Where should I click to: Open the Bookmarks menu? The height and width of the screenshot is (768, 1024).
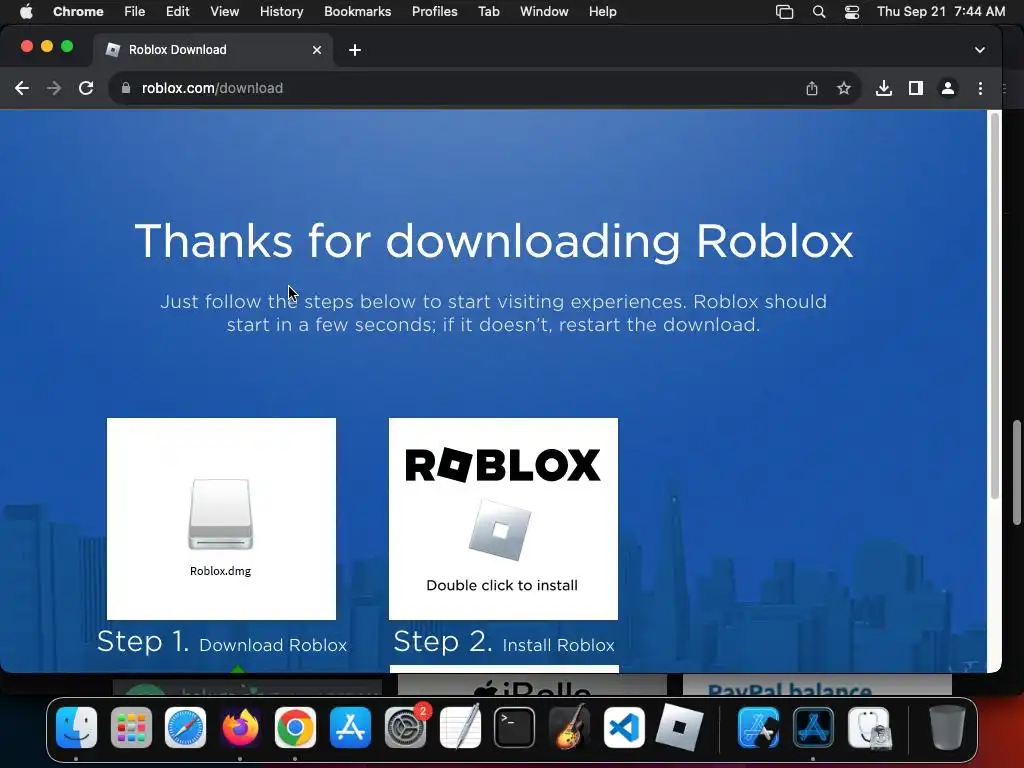(357, 12)
